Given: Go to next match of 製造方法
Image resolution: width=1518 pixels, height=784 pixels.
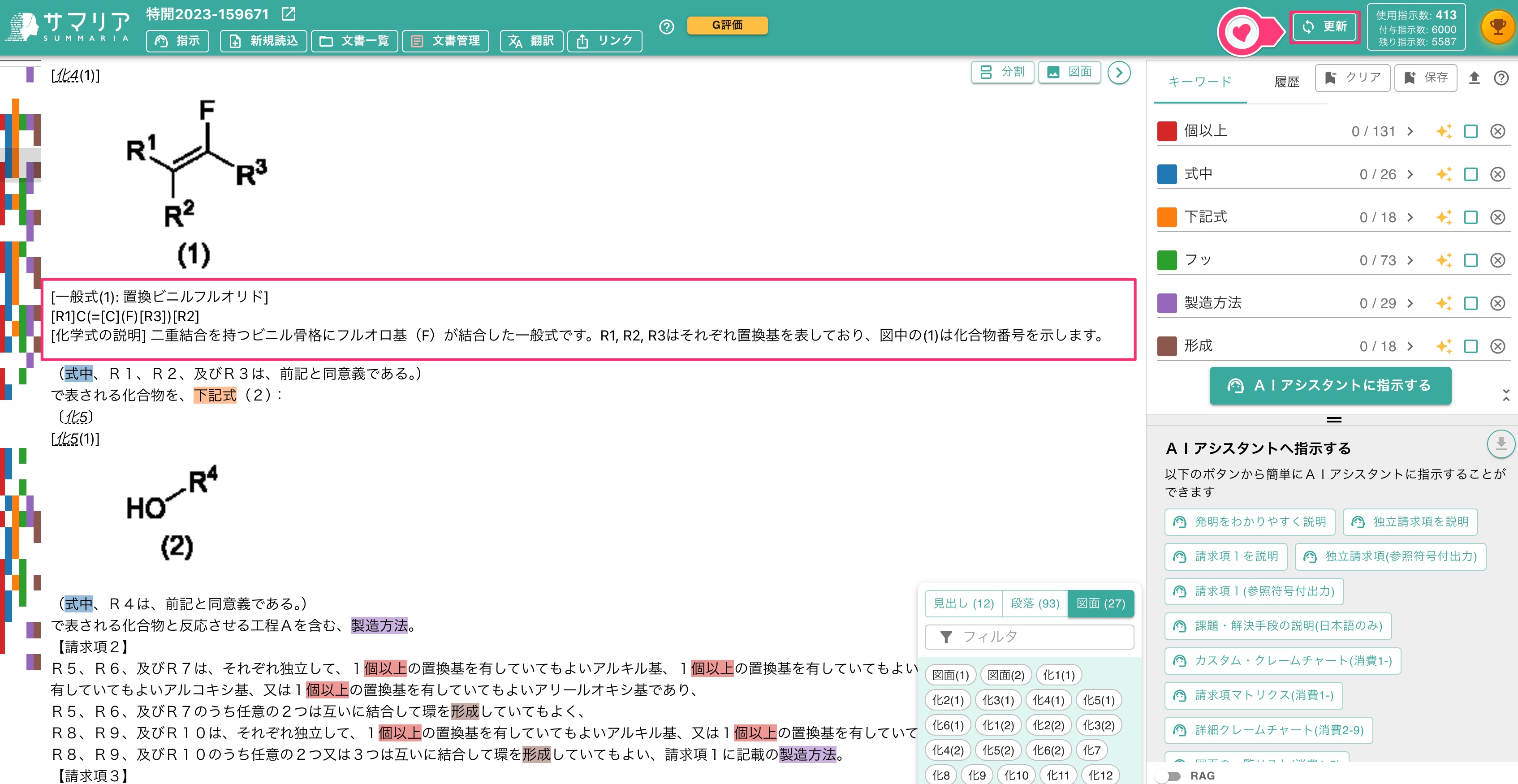Looking at the screenshot, I should coord(1410,303).
